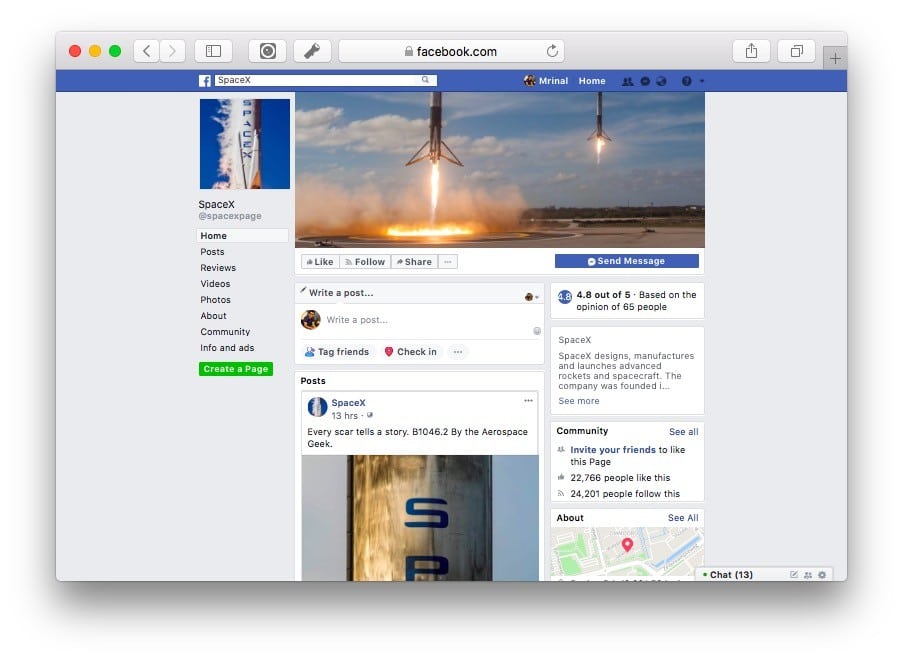Compose a new chat message with the pencil icon
Screen dimensions: 903x661
pyautogui.click(x=794, y=575)
